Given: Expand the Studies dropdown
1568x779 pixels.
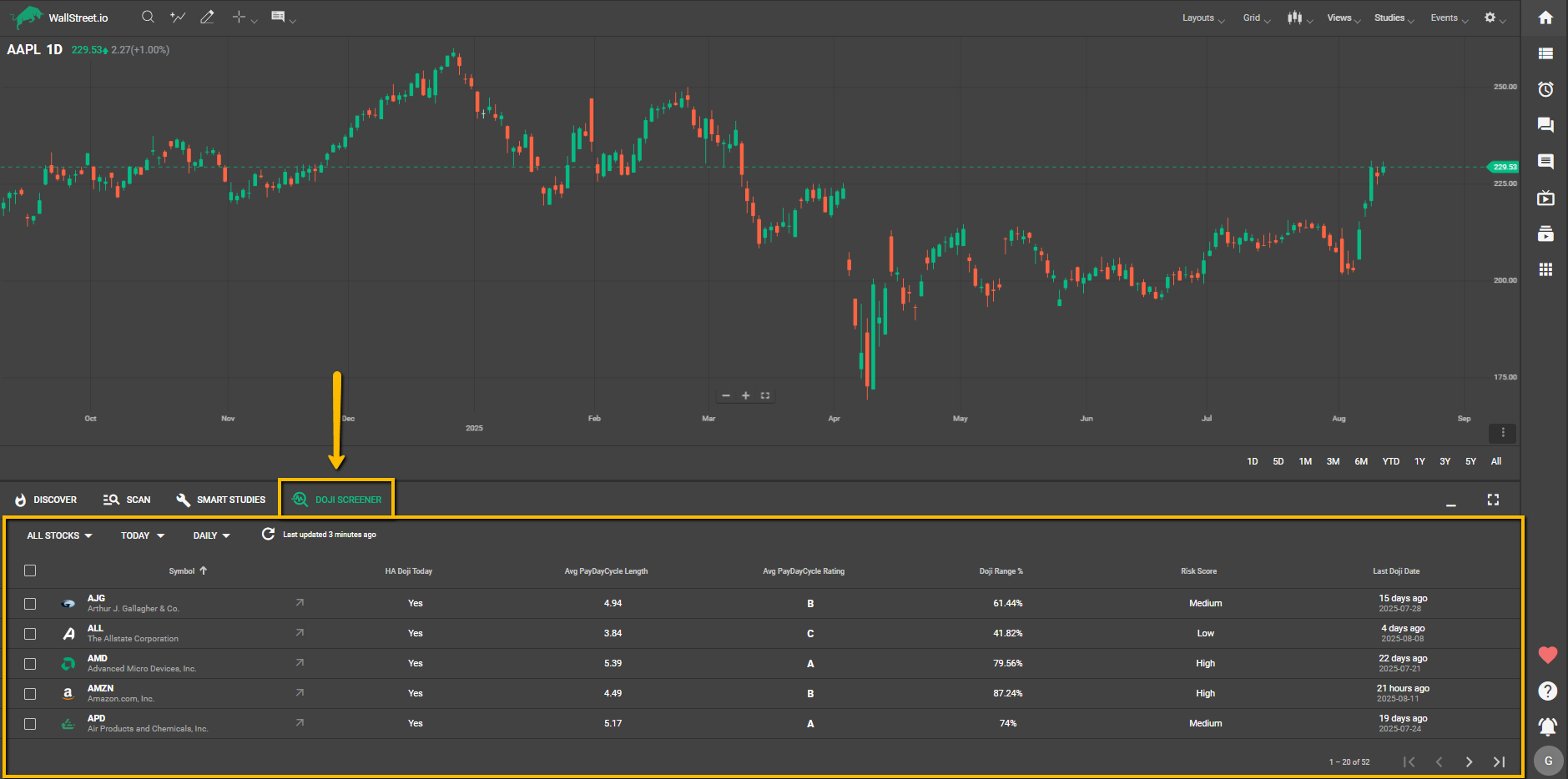Looking at the screenshot, I should pyautogui.click(x=1394, y=18).
